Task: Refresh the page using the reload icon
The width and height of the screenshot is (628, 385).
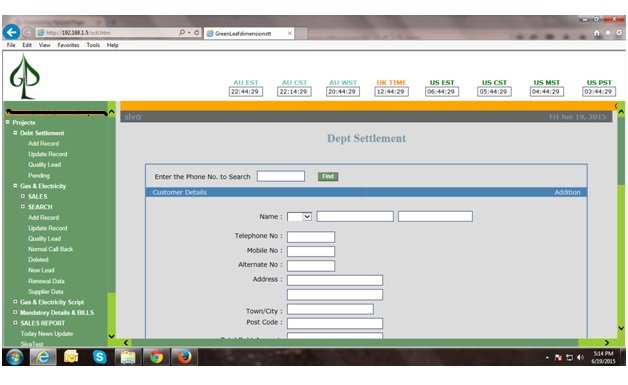Action: coord(197,32)
